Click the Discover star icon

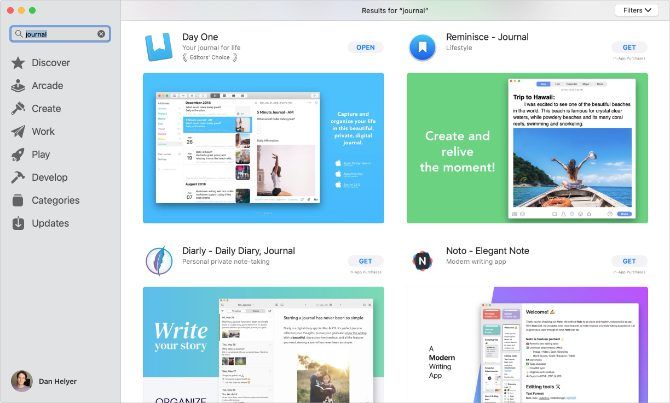[x=18, y=63]
